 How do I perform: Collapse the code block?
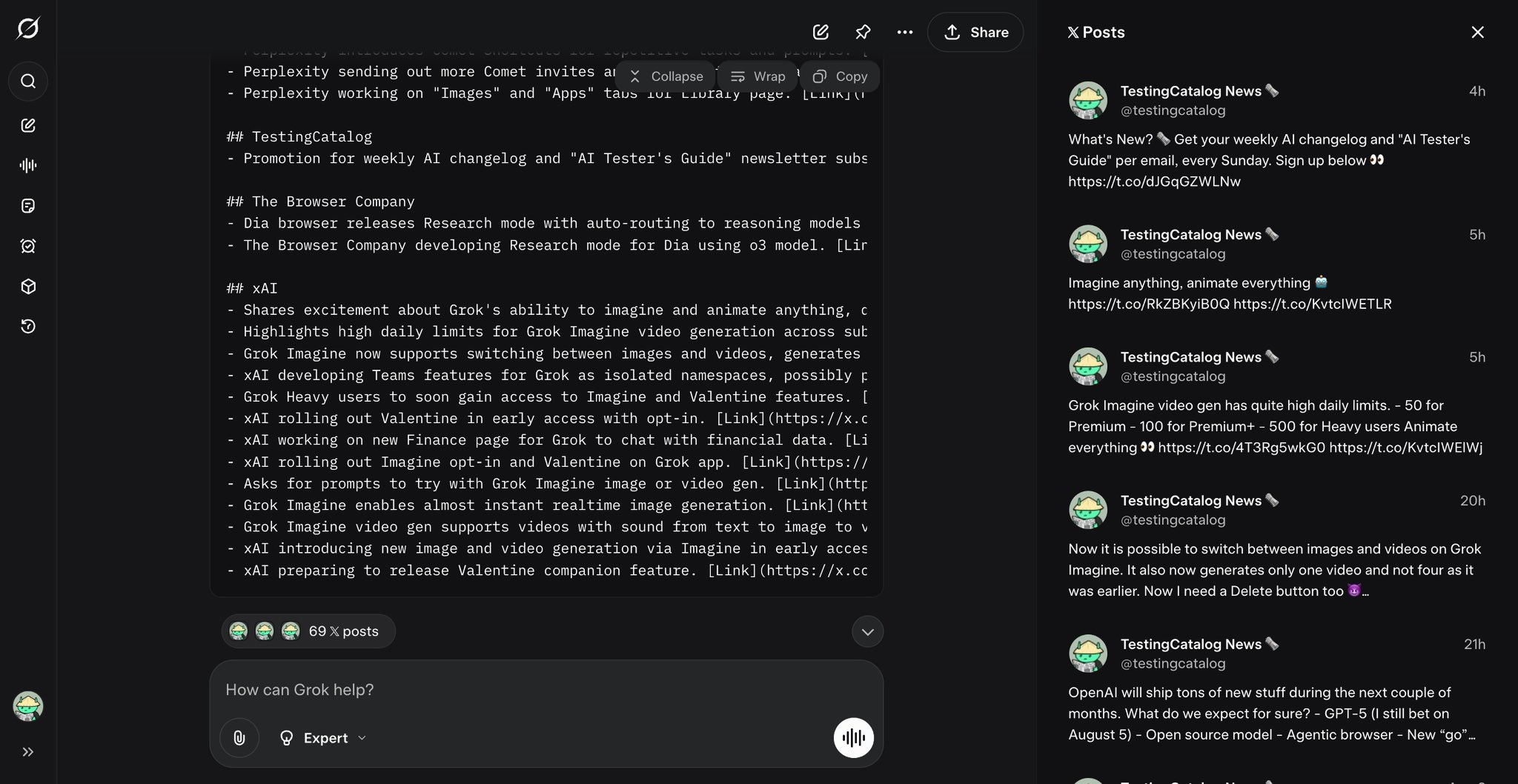coord(667,76)
